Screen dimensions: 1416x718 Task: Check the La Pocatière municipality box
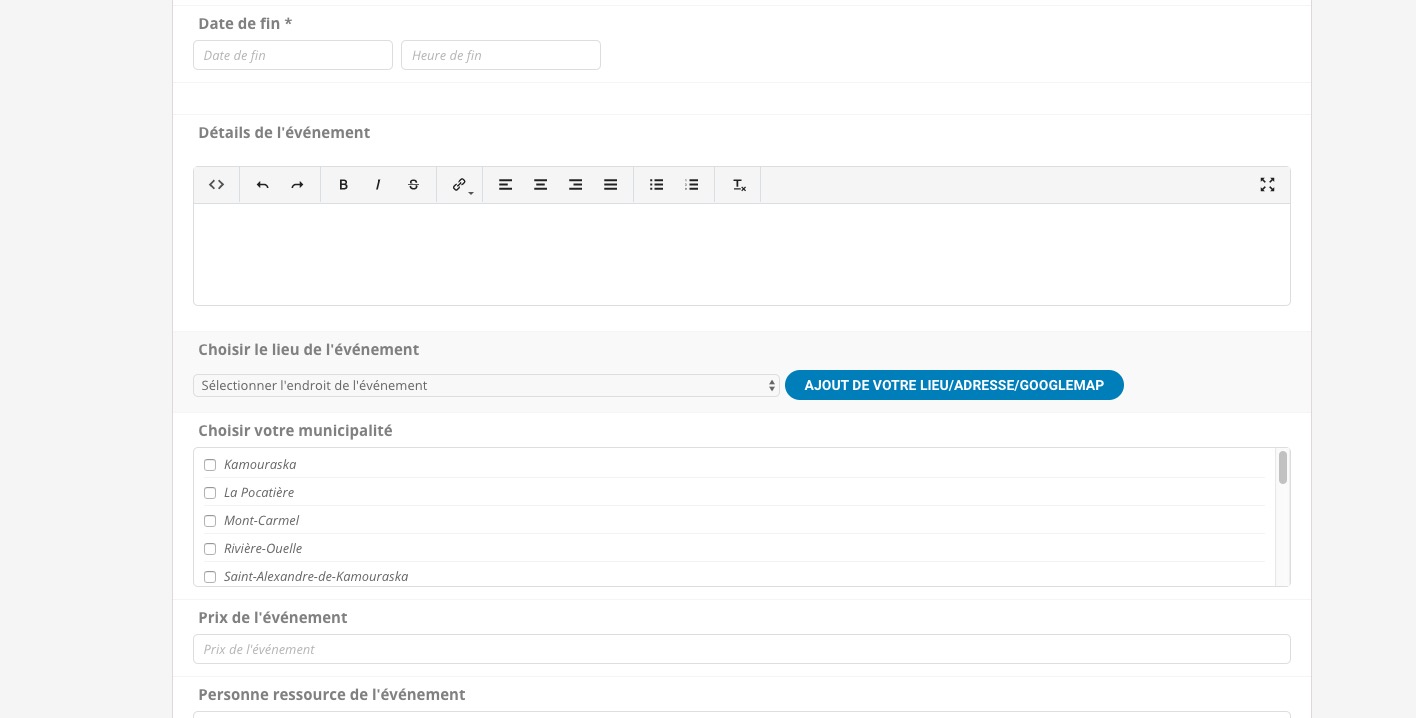click(x=210, y=493)
